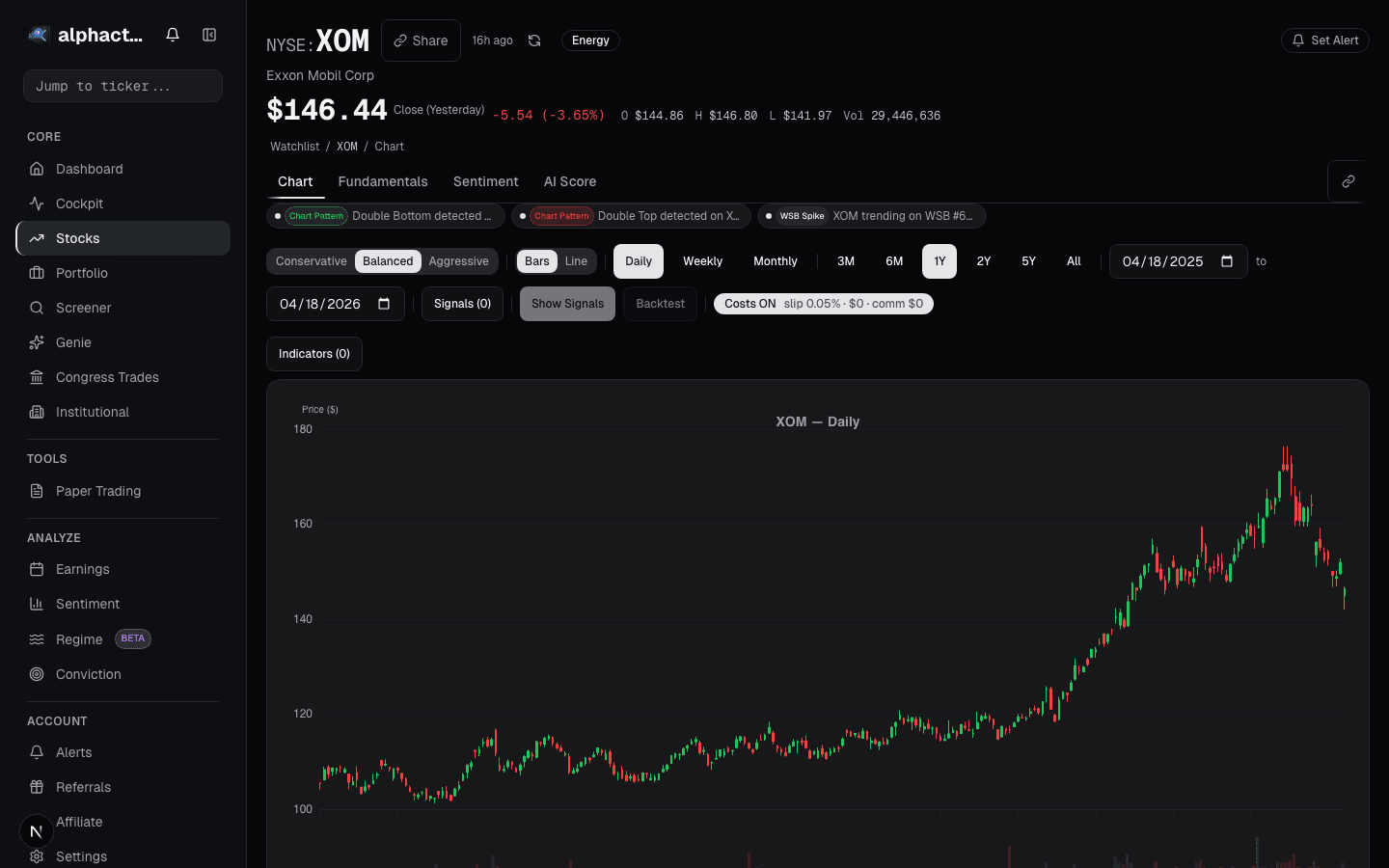Toggle Show Signals on chart
Screen dimensions: 1389x868
click(x=567, y=304)
